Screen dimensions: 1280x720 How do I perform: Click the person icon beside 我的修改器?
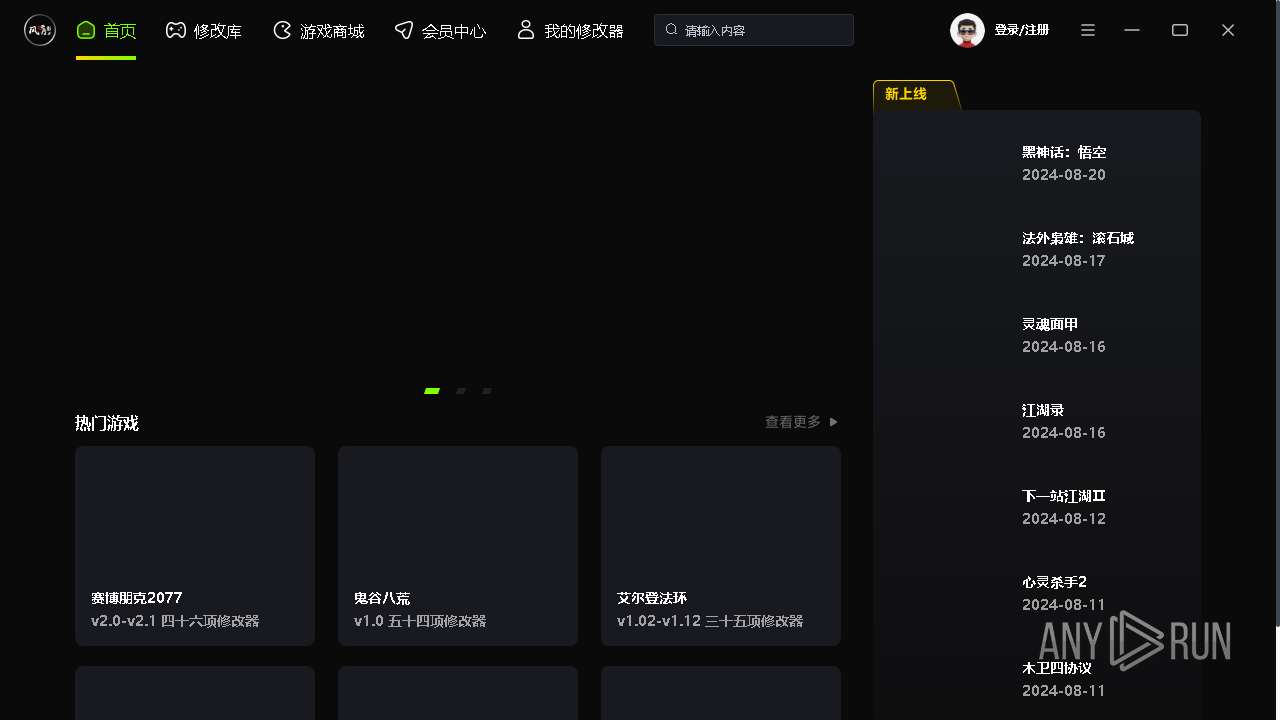point(526,30)
